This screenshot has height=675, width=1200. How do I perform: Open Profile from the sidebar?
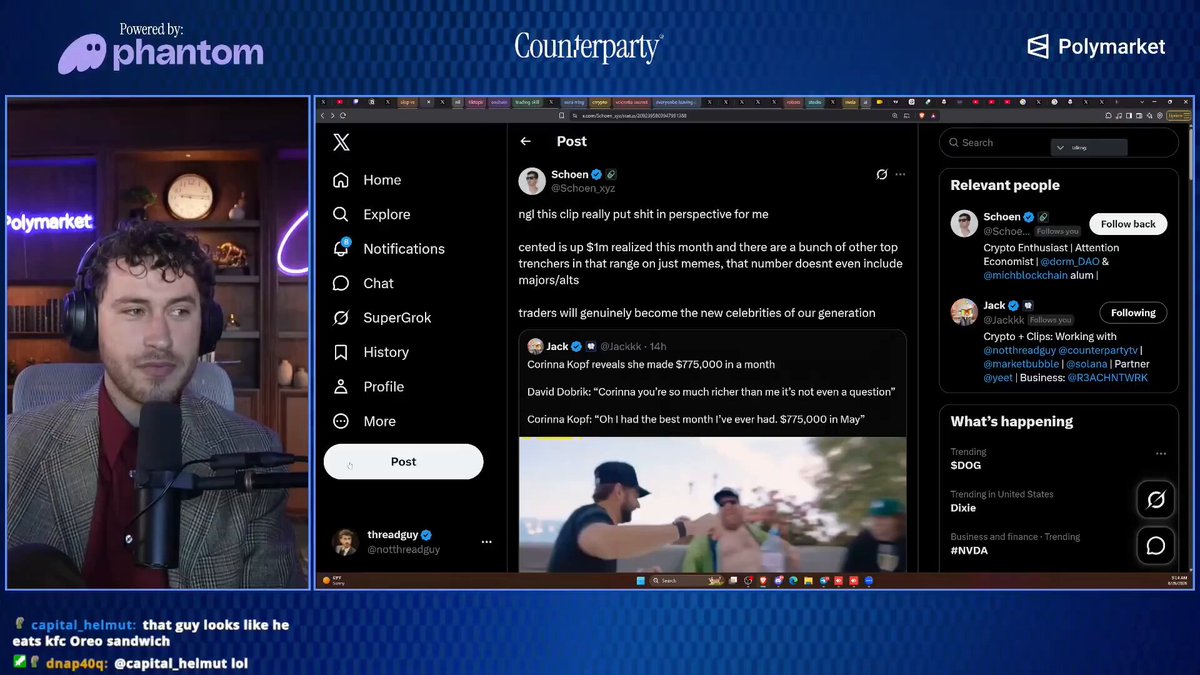pyautogui.click(x=368, y=387)
